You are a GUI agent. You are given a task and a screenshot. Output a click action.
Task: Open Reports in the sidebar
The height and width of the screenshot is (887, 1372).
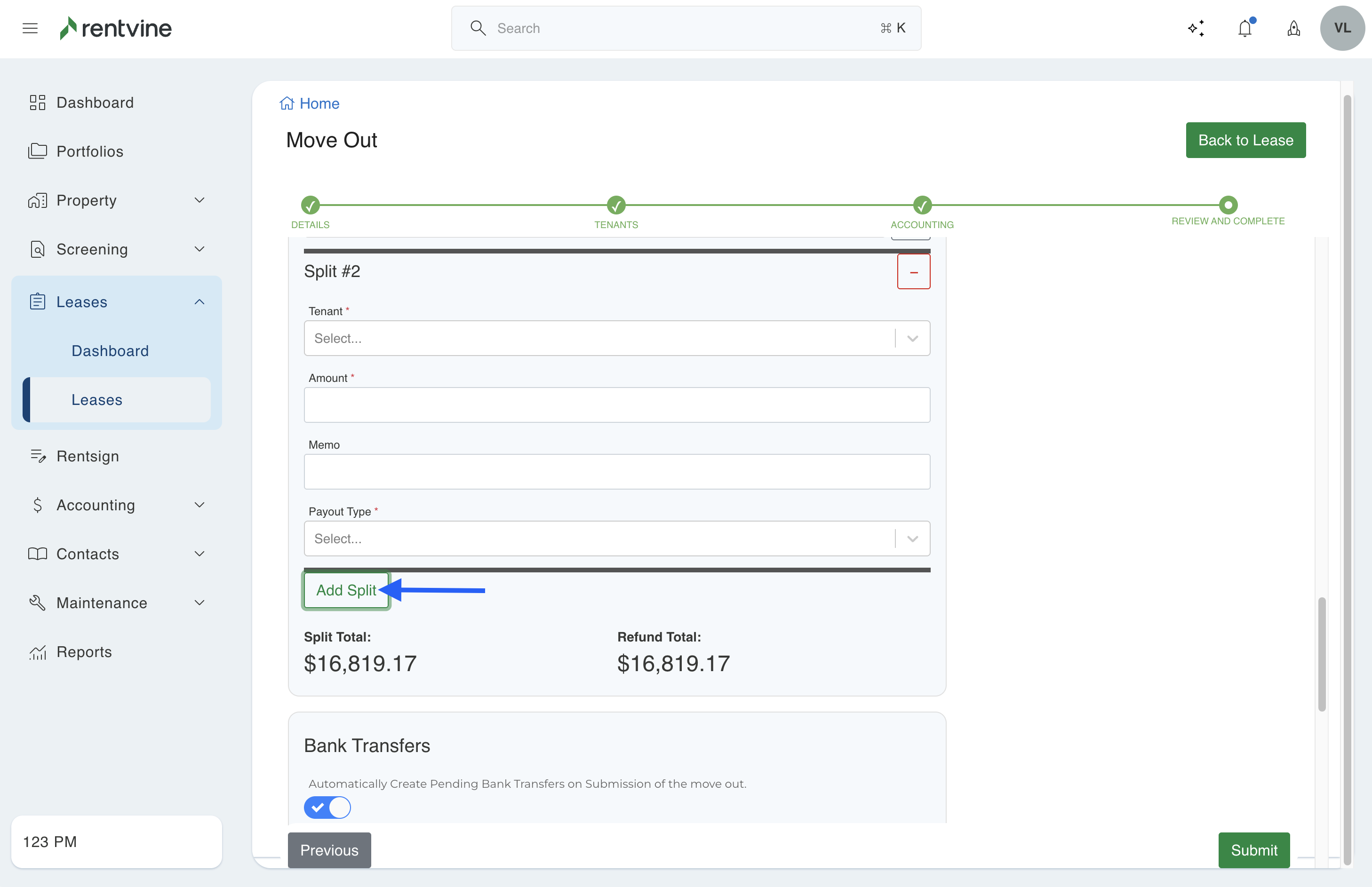tap(84, 652)
